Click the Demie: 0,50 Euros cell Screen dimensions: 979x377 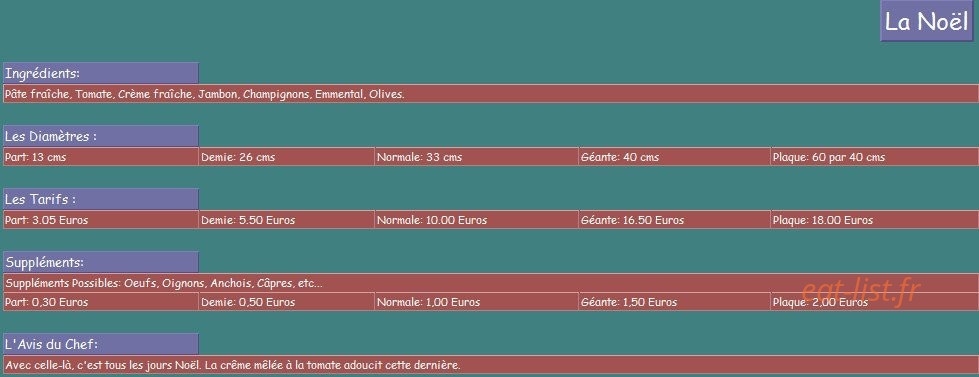coord(287,302)
